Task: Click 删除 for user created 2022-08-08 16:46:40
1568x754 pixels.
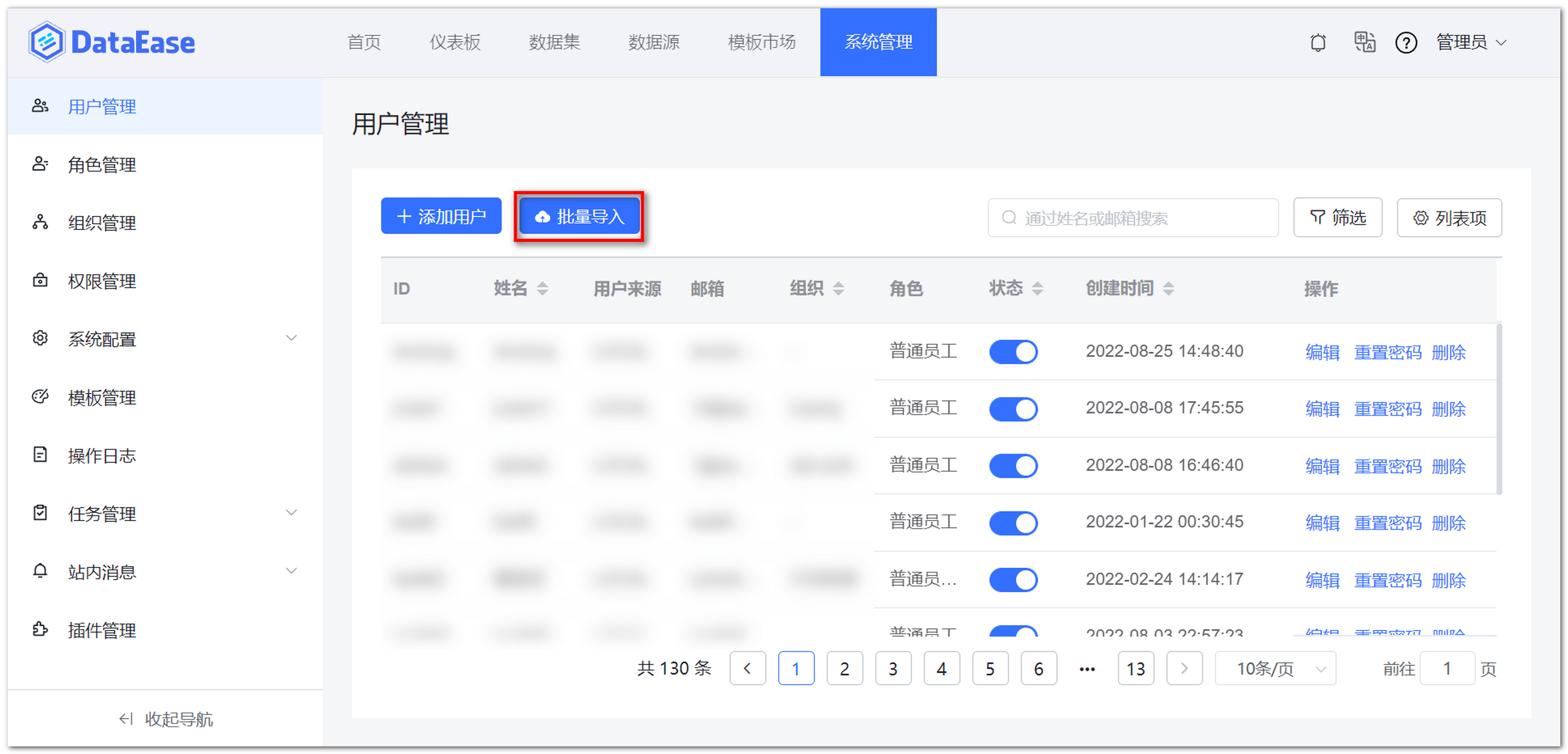Action: (x=1449, y=466)
